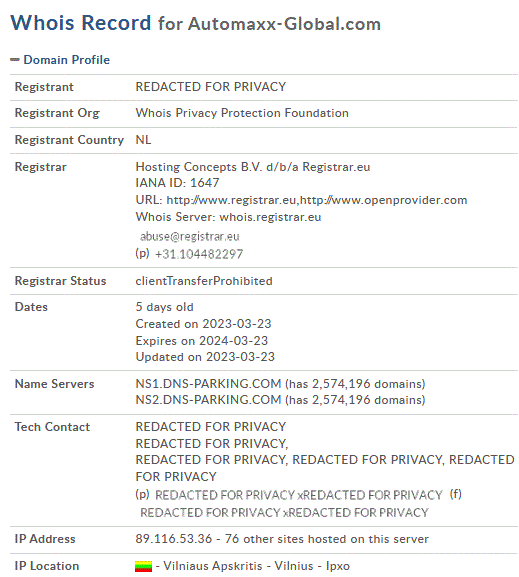Click the NS2.DNS-PARKING.COM name server

(208, 400)
